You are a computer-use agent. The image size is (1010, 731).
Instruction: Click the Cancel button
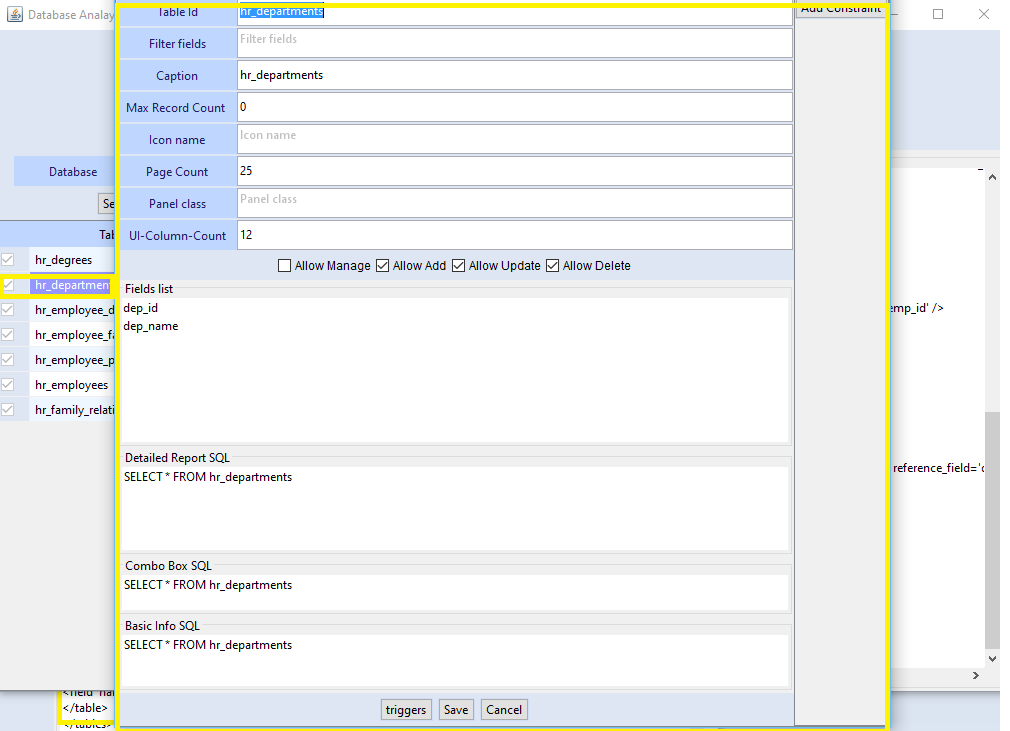[504, 710]
